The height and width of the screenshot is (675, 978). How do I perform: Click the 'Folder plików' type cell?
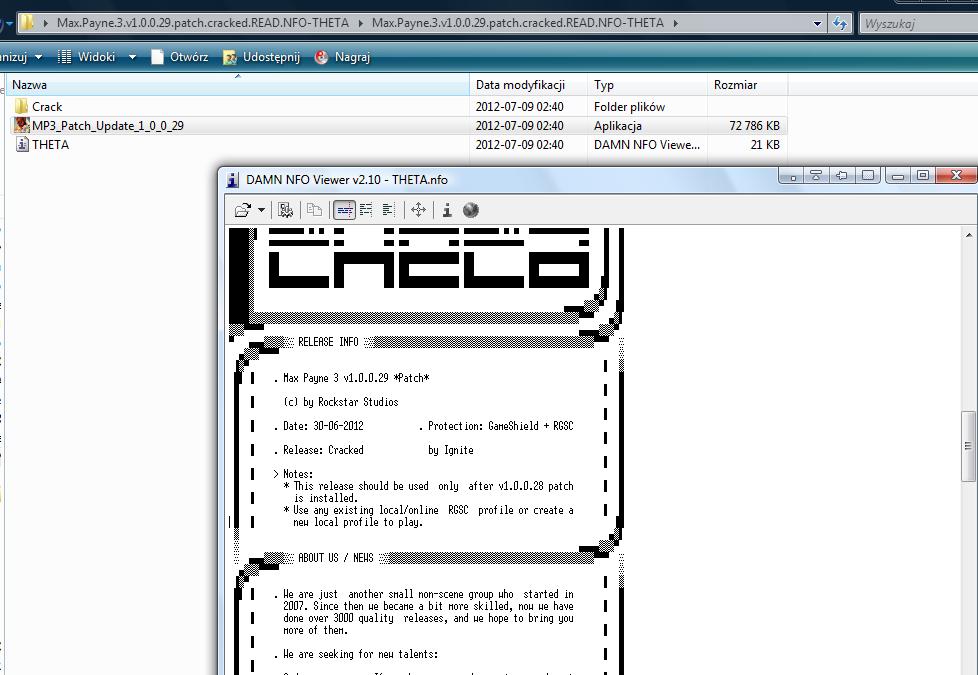tap(629, 107)
